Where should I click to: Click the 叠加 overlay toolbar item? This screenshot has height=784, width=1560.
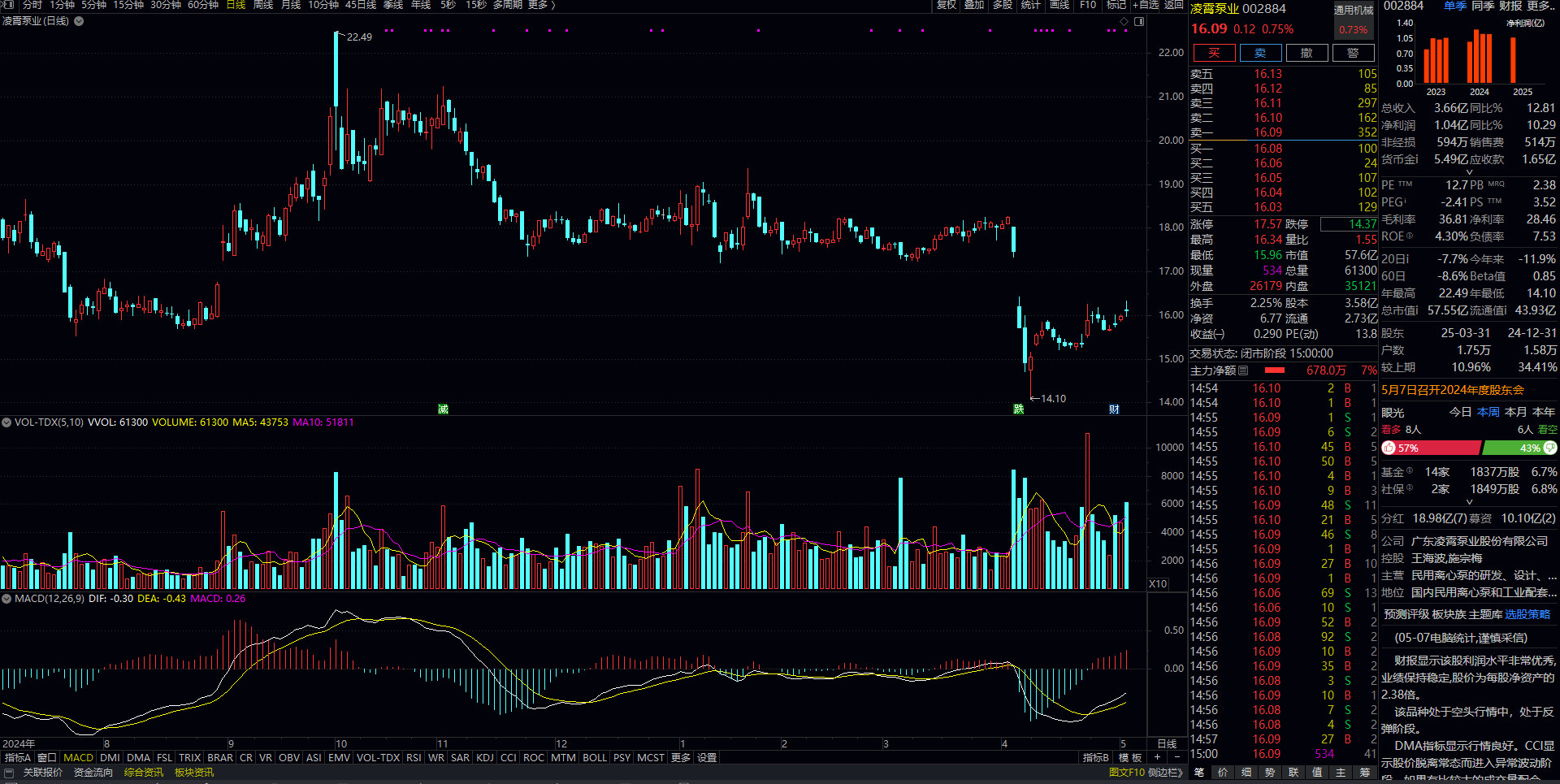974,5
